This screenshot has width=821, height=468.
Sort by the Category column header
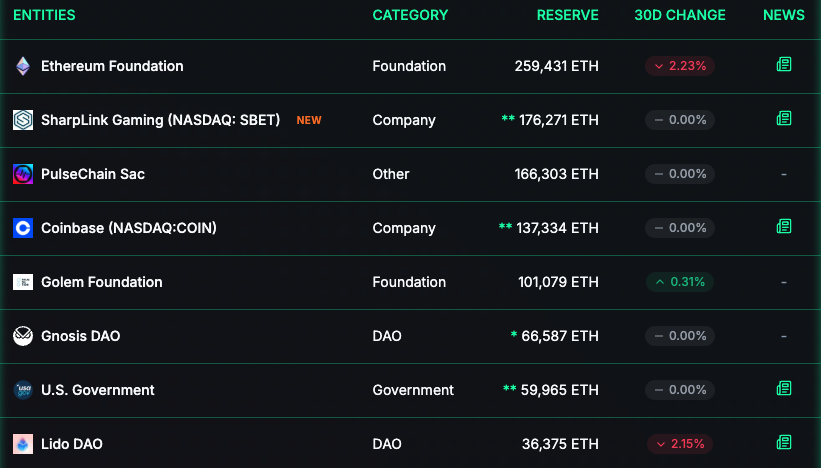[x=410, y=15]
